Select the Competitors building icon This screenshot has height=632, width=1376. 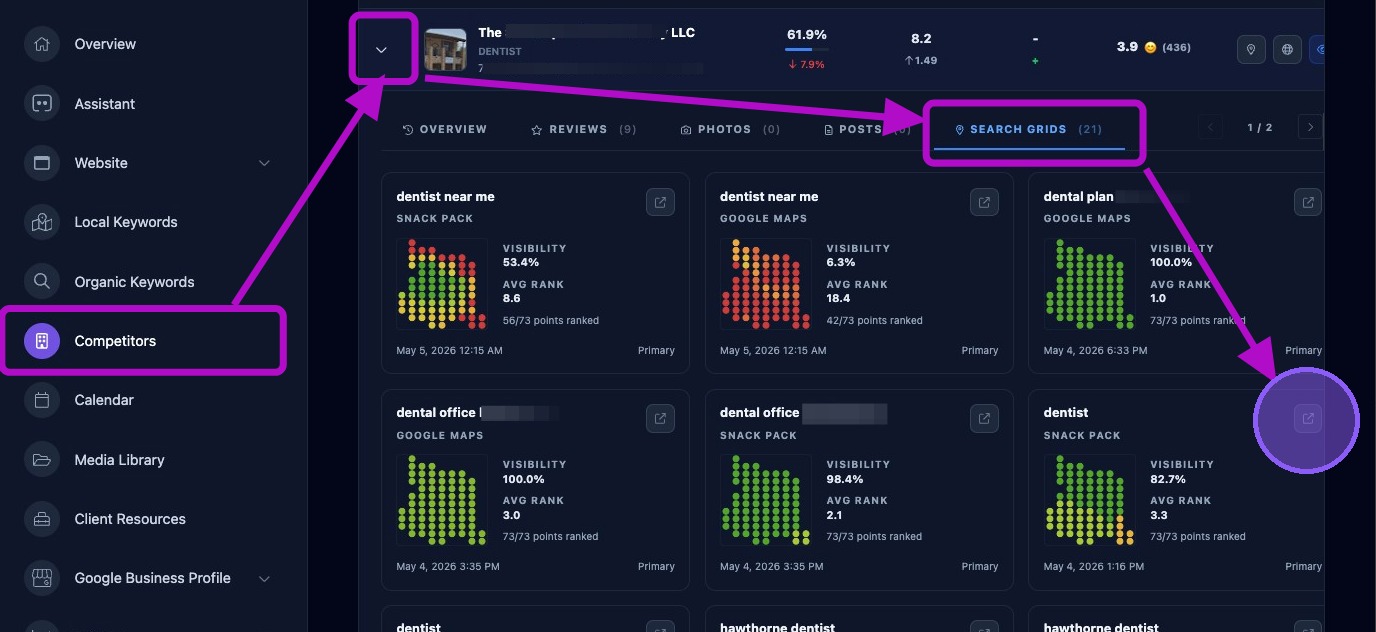click(42, 341)
